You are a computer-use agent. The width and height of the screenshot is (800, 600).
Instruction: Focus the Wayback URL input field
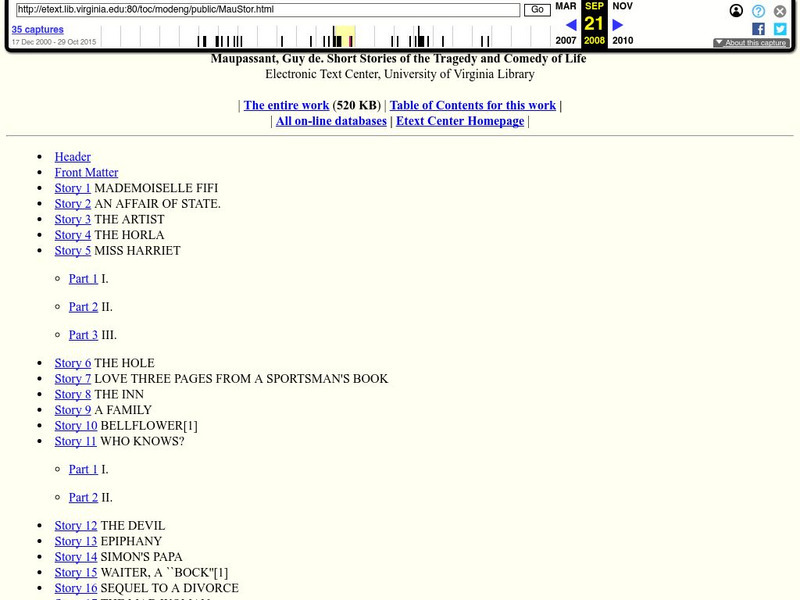pyautogui.click(x=268, y=10)
